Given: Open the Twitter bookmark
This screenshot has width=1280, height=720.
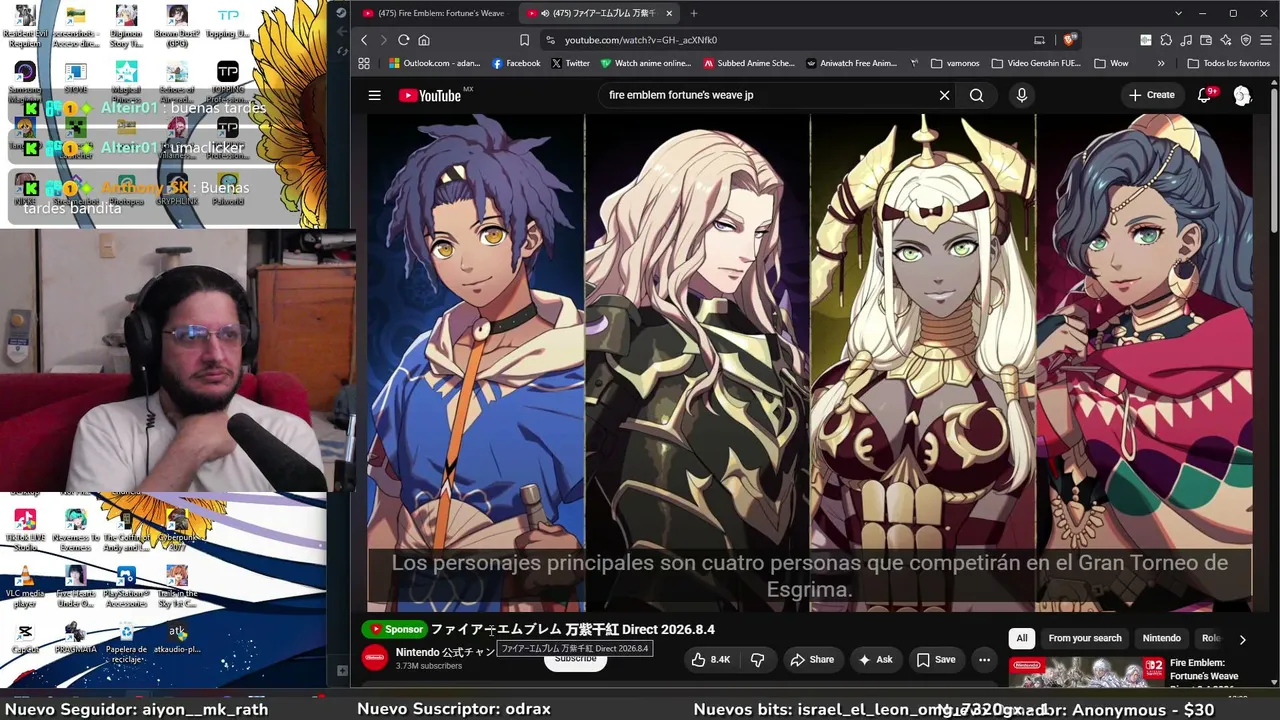Looking at the screenshot, I should click(570, 63).
